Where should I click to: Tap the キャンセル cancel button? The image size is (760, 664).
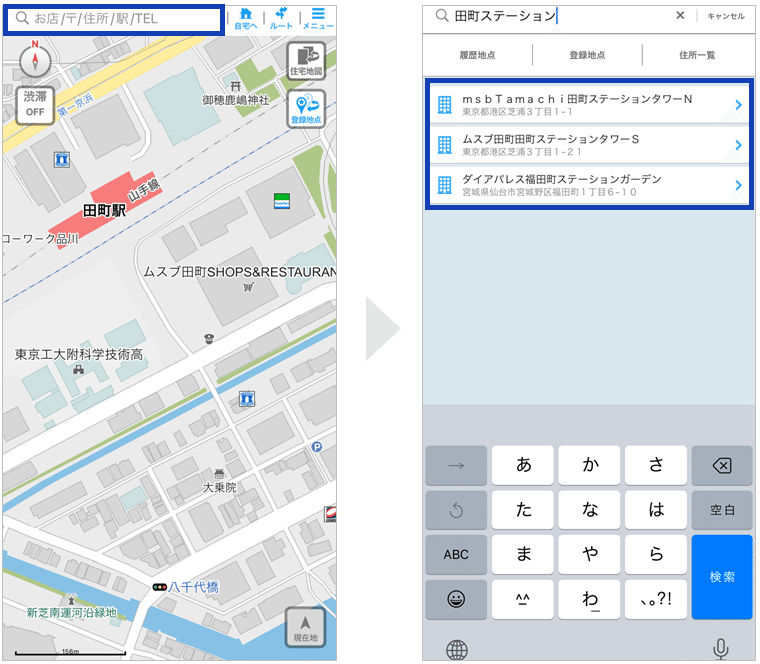[x=726, y=16]
